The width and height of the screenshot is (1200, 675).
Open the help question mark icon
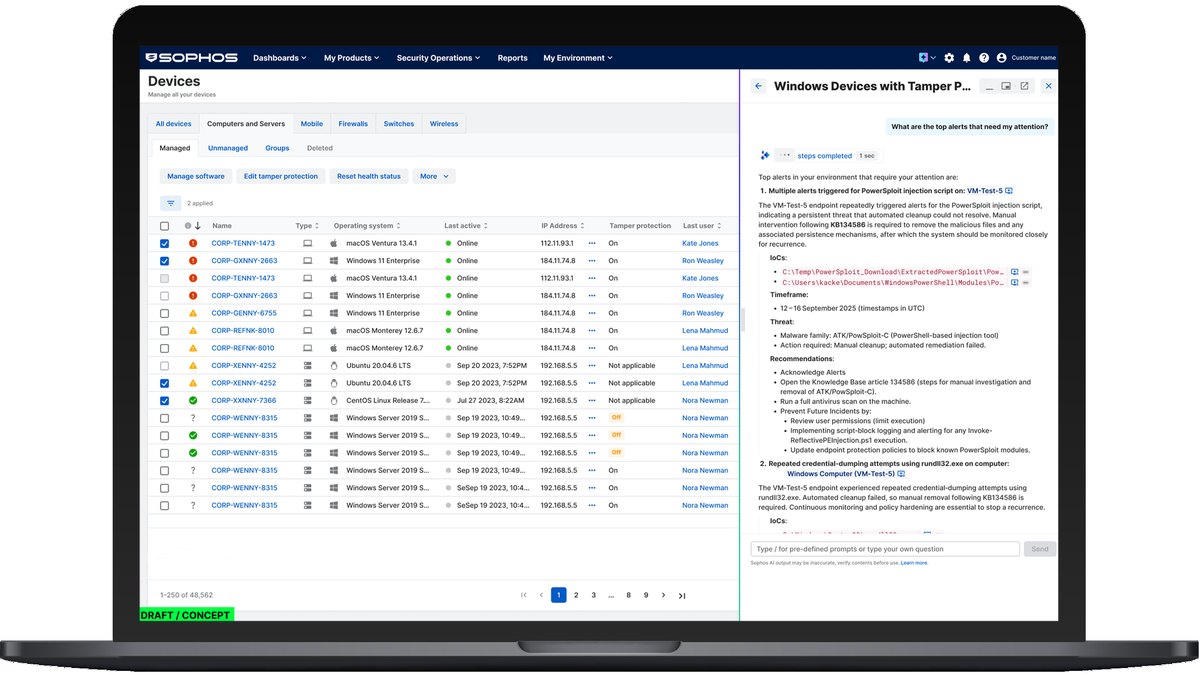tap(984, 58)
